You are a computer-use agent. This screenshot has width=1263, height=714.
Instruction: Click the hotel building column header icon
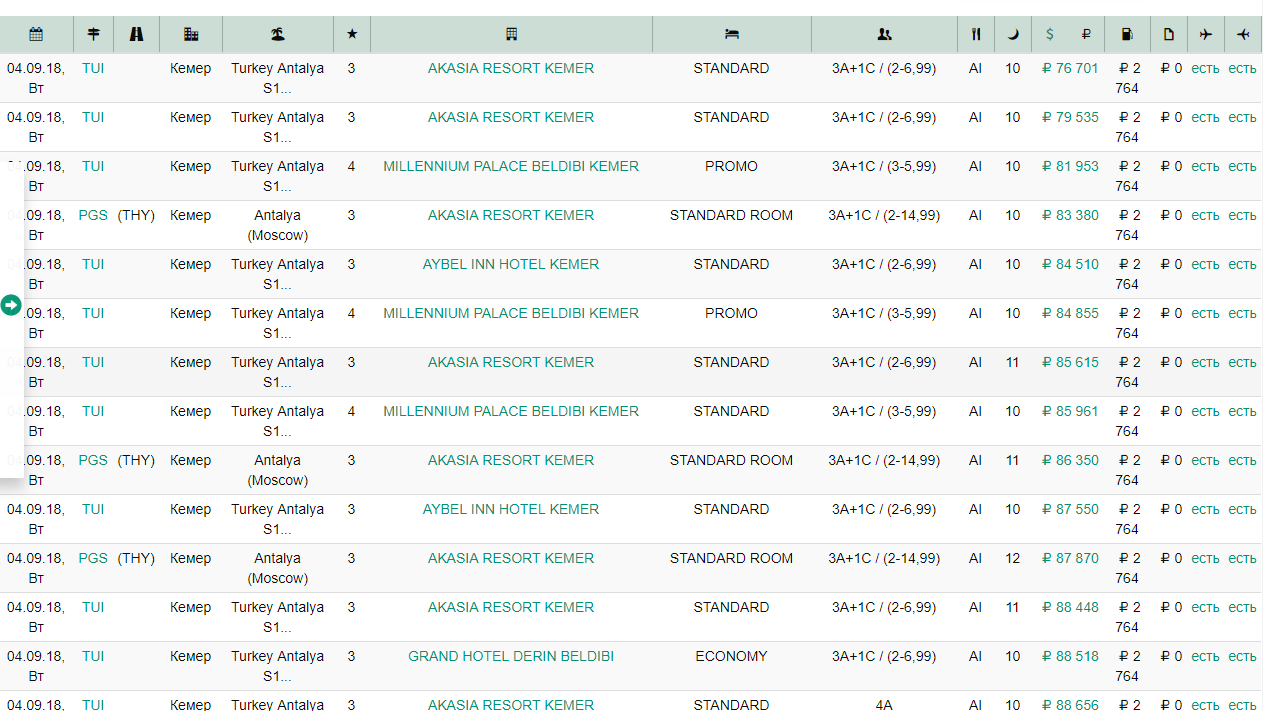(x=511, y=34)
